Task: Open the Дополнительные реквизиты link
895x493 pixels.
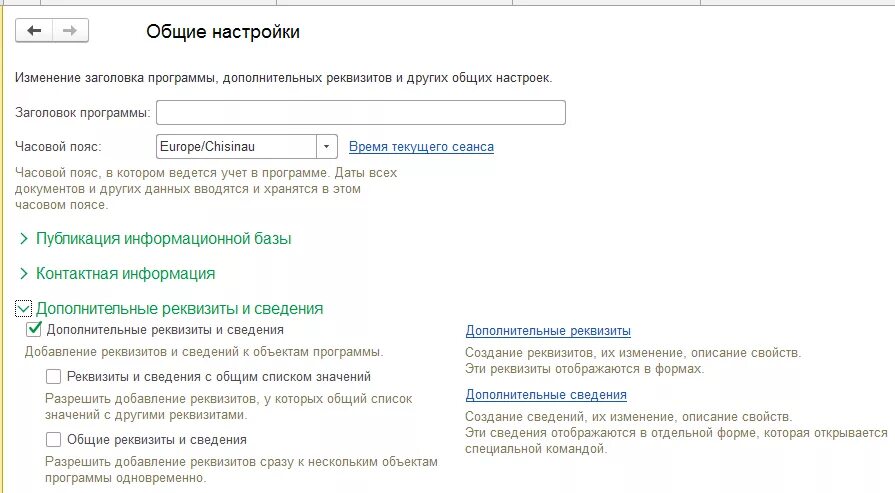Action: [x=548, y=331]
